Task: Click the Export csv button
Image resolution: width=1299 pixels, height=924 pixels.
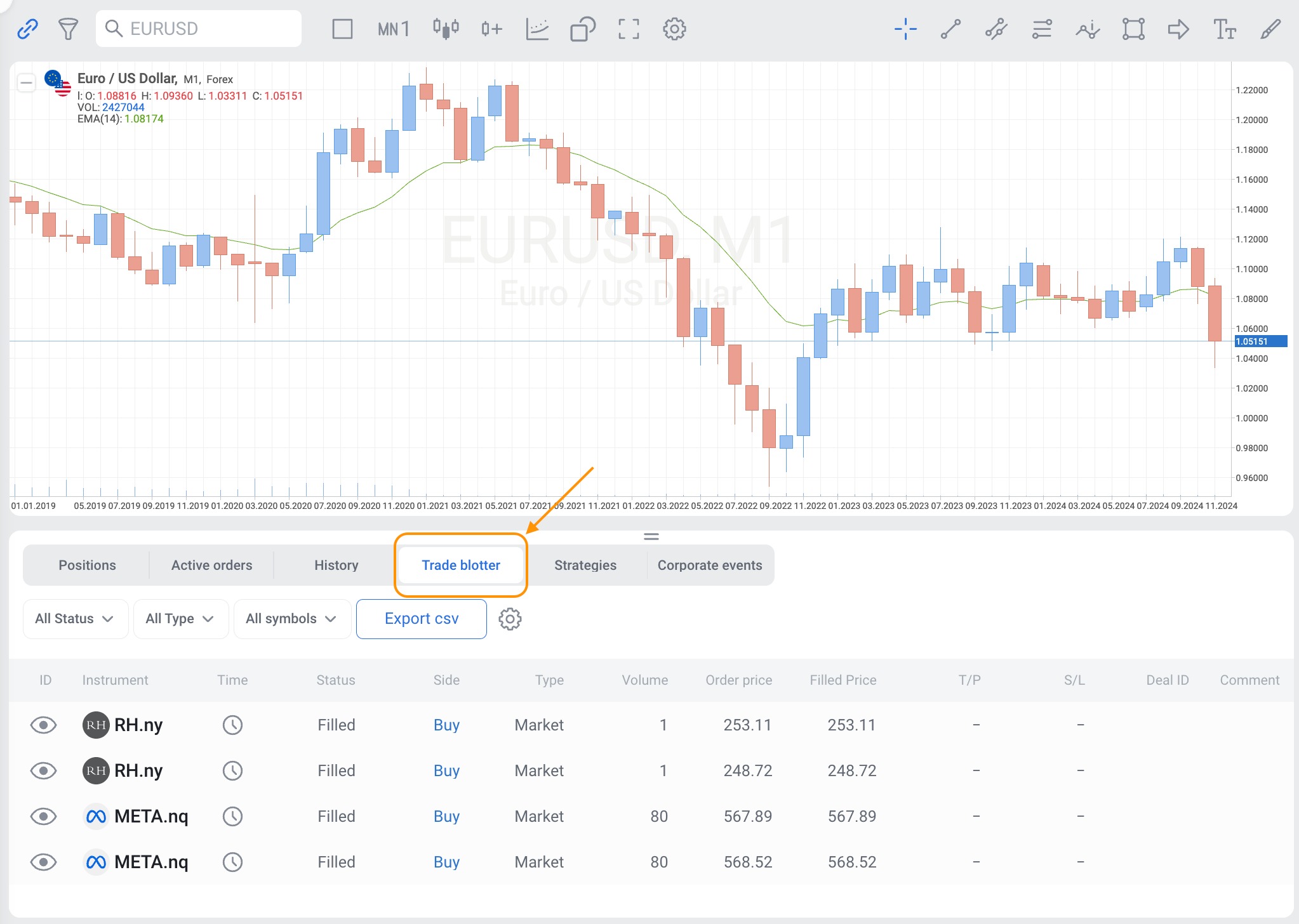Action: [x=422, y=619]
